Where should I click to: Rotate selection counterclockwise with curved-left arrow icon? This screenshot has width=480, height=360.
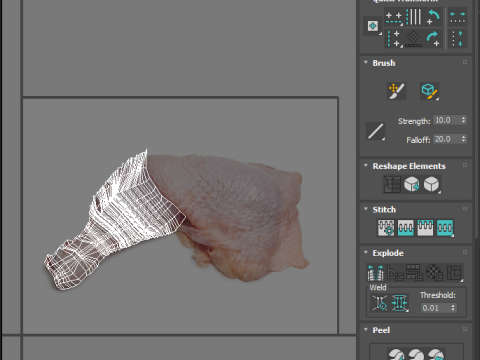433,17
